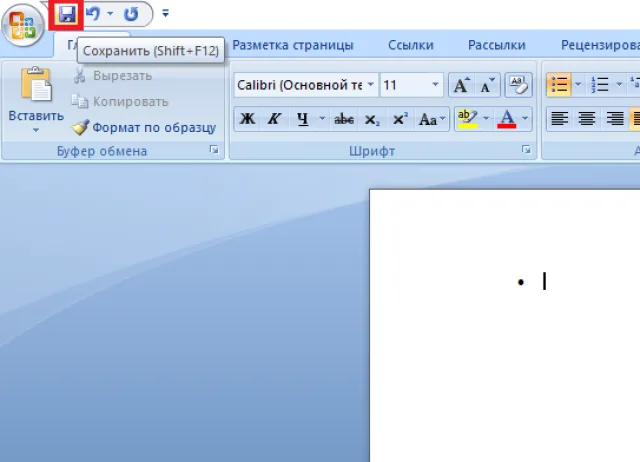Open numbering library dropdown arrow
640x462 pixels.
[619, 84]
